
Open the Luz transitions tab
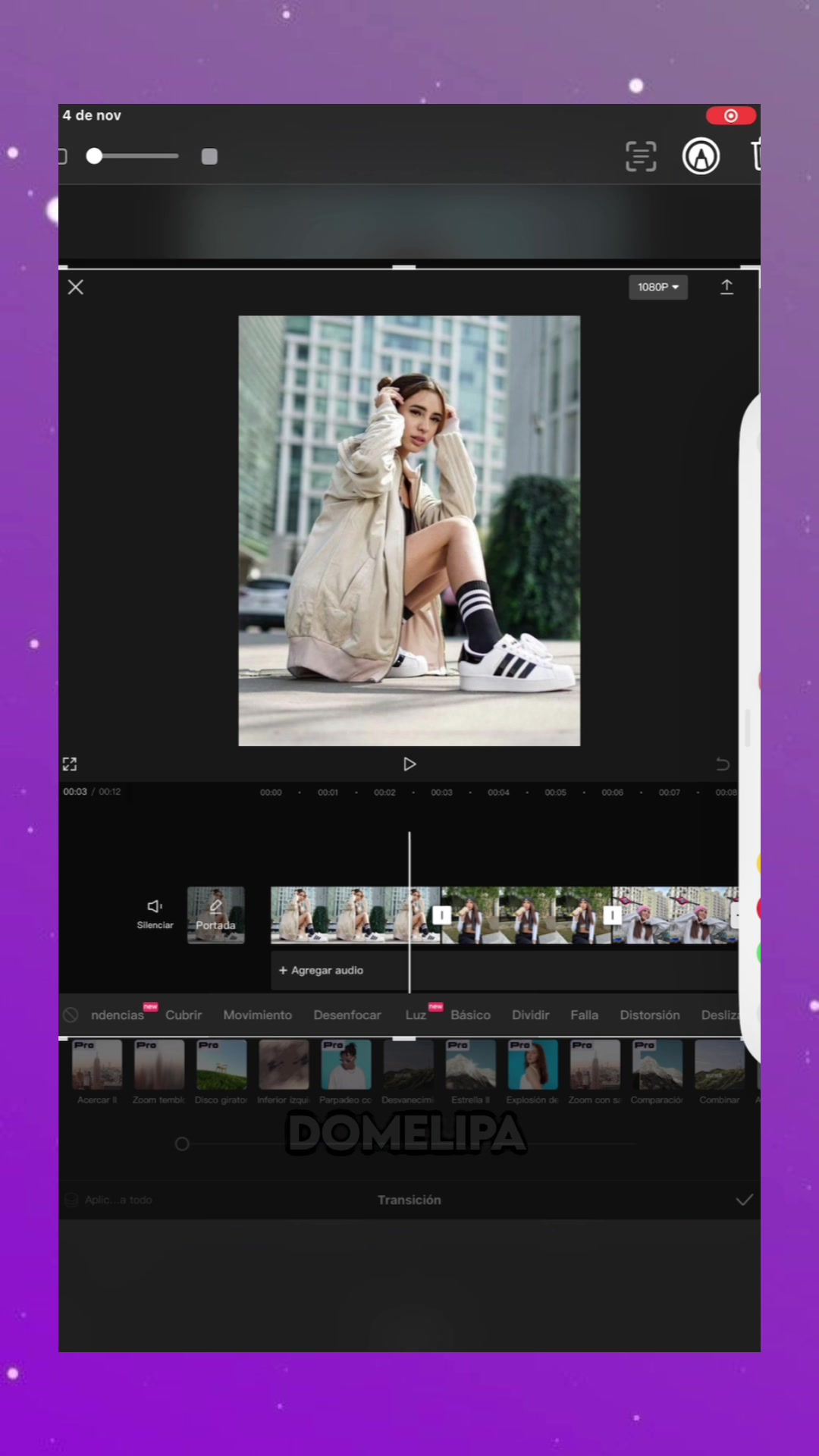coord(416,1015)
